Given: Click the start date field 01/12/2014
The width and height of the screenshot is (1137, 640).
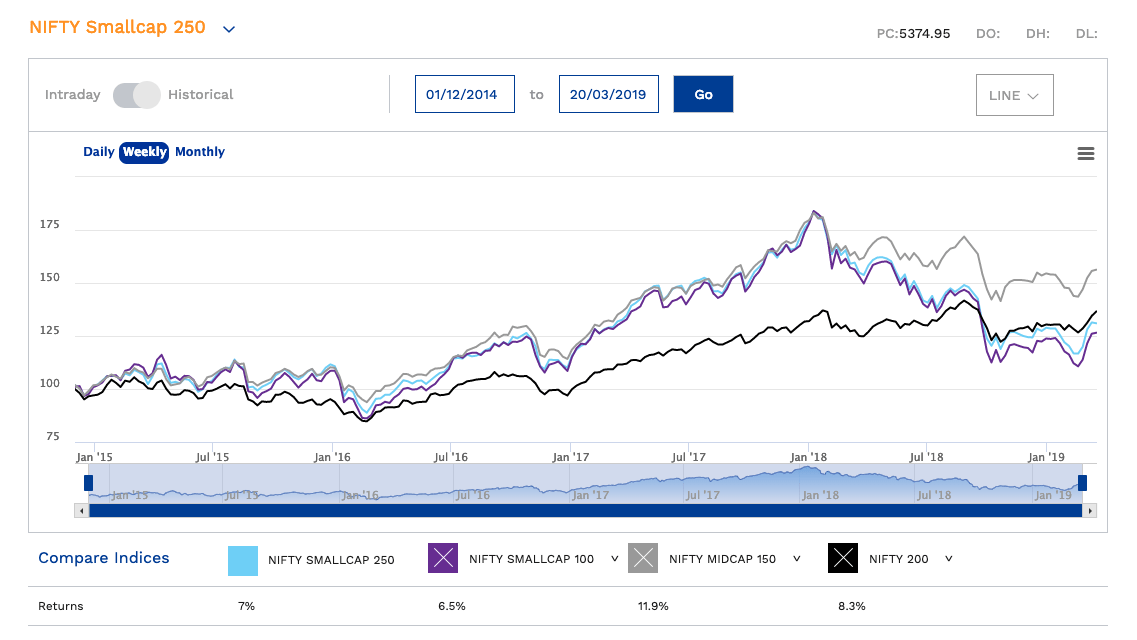Looking at the screenshot, I should 464,95.
